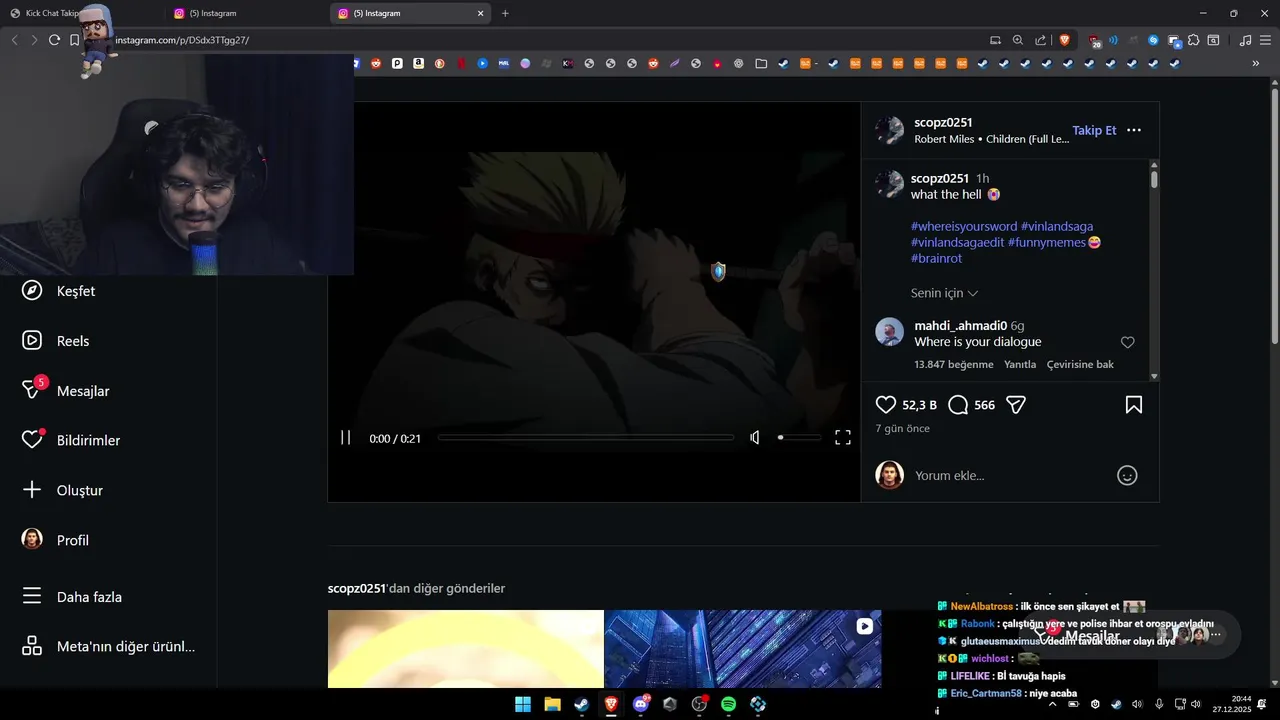Open the yellow post thumbnail below
This screenshot has width=1280, height=720.
[466, 649]
